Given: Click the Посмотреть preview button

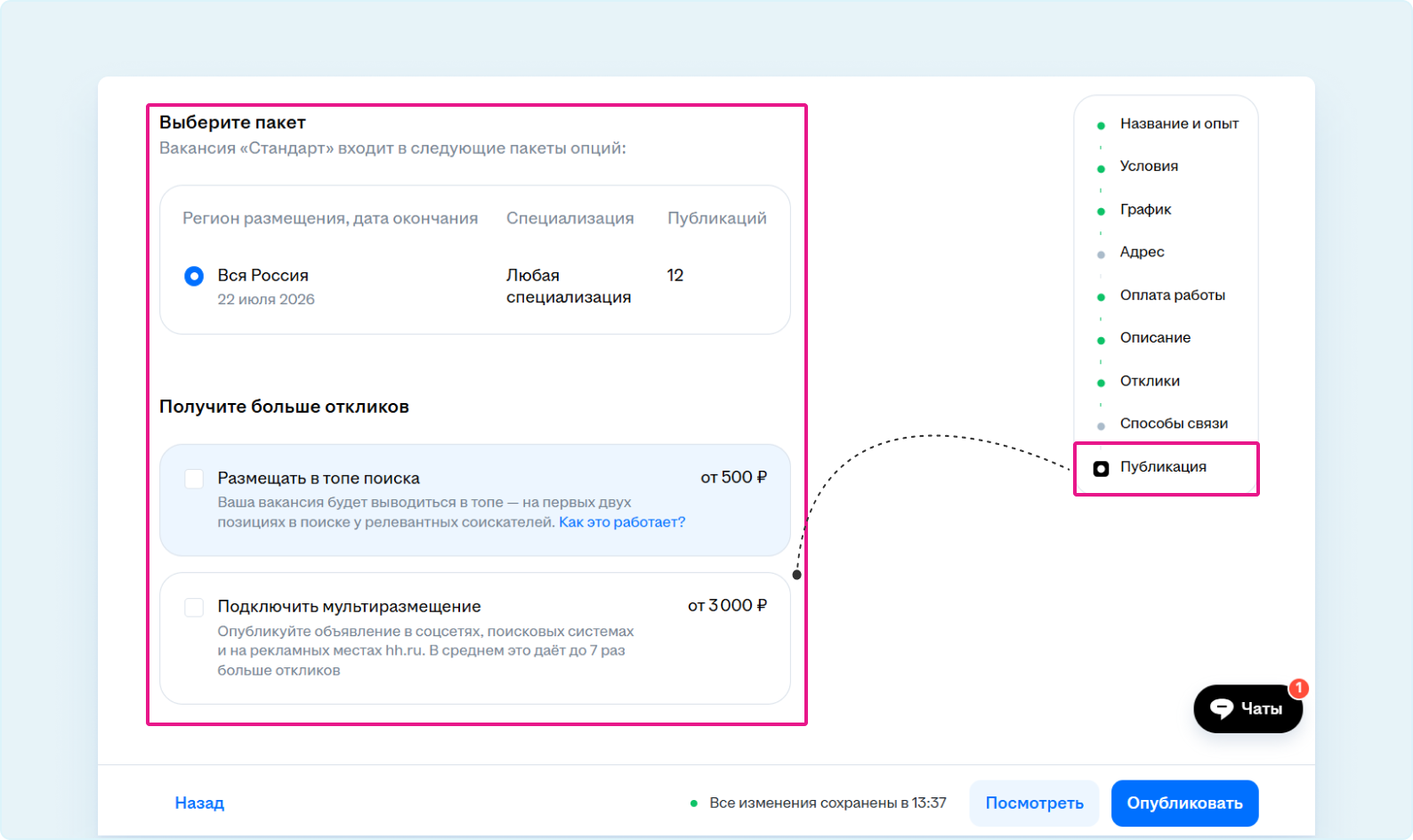Looking at the screenshot, I should pyautogui.click(x=1034, y=803).
